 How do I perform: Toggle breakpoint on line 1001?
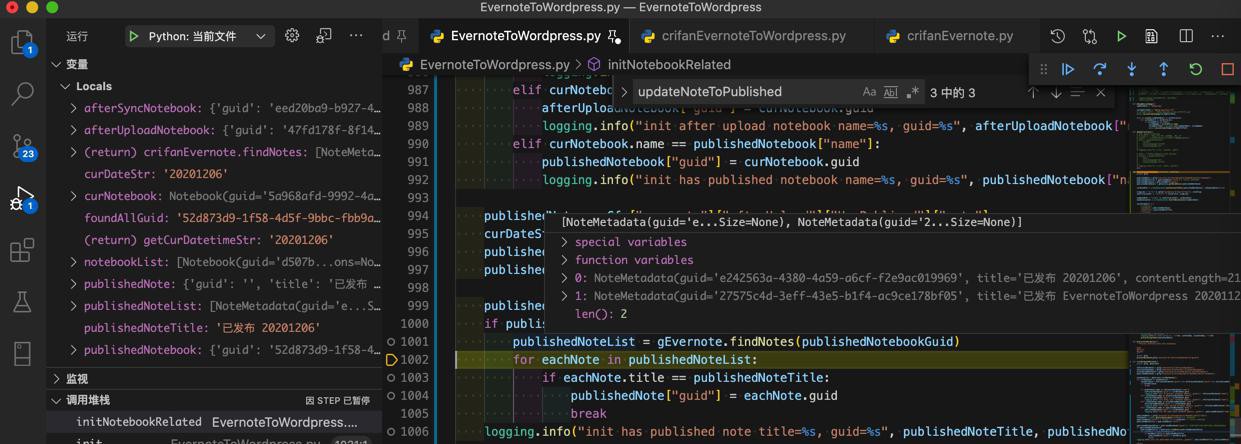pyautogui.click(x=391, y=342)
